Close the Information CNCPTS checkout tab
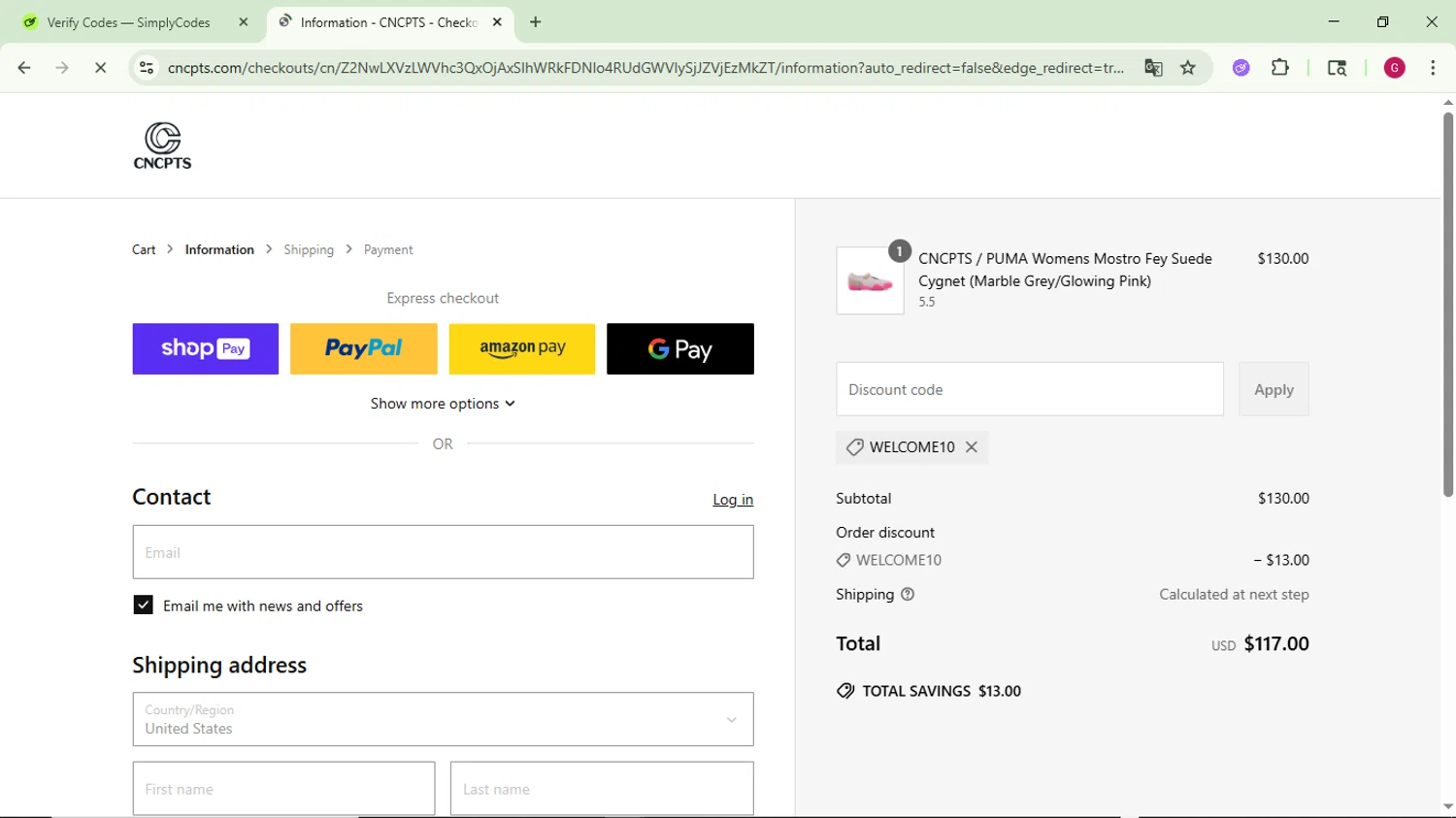The height and width of the screenshot is (818, 1456). pos(497,22)
